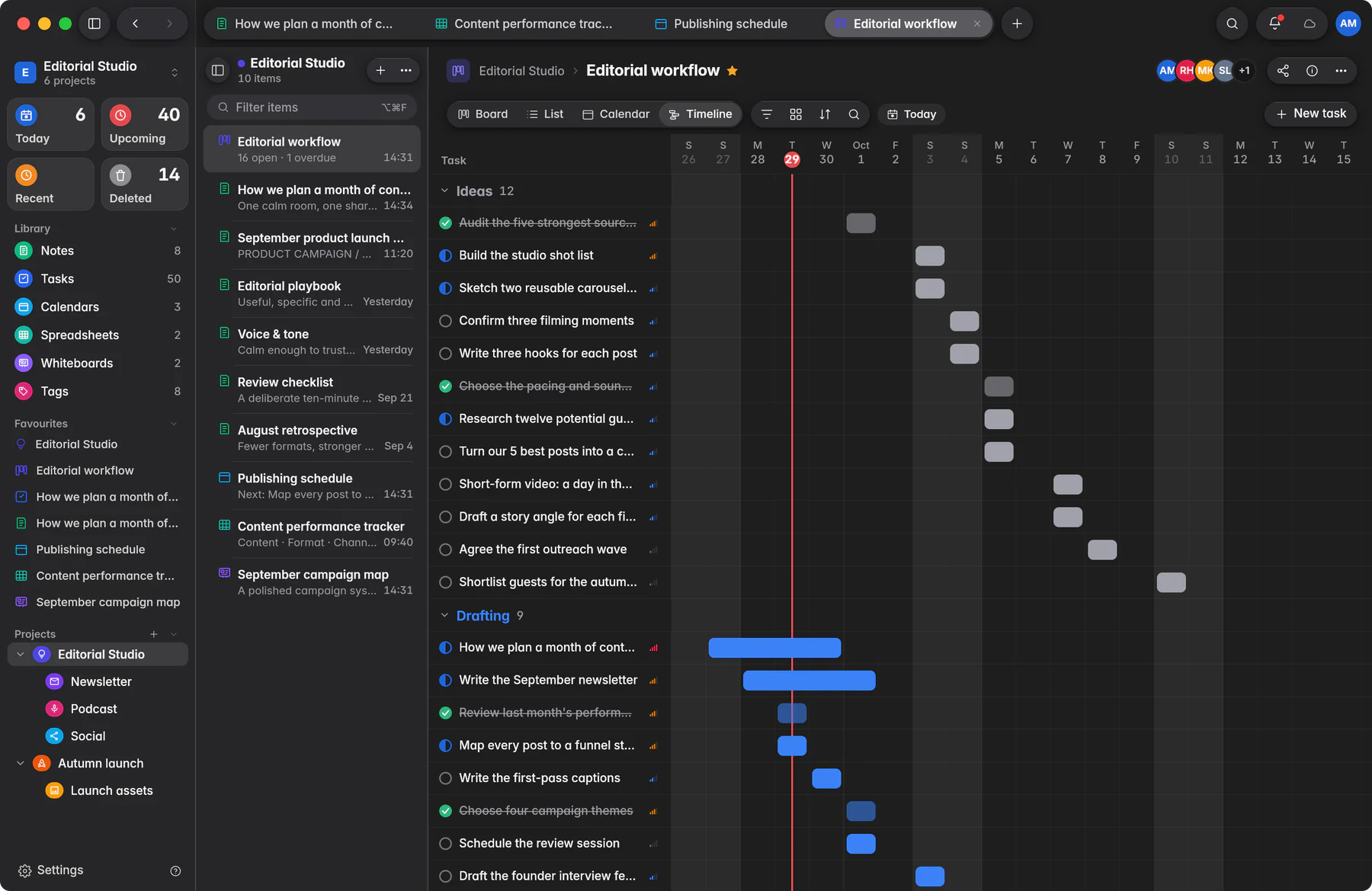Focus the Filter items field

pyautogui.click(x=312, y=107)
